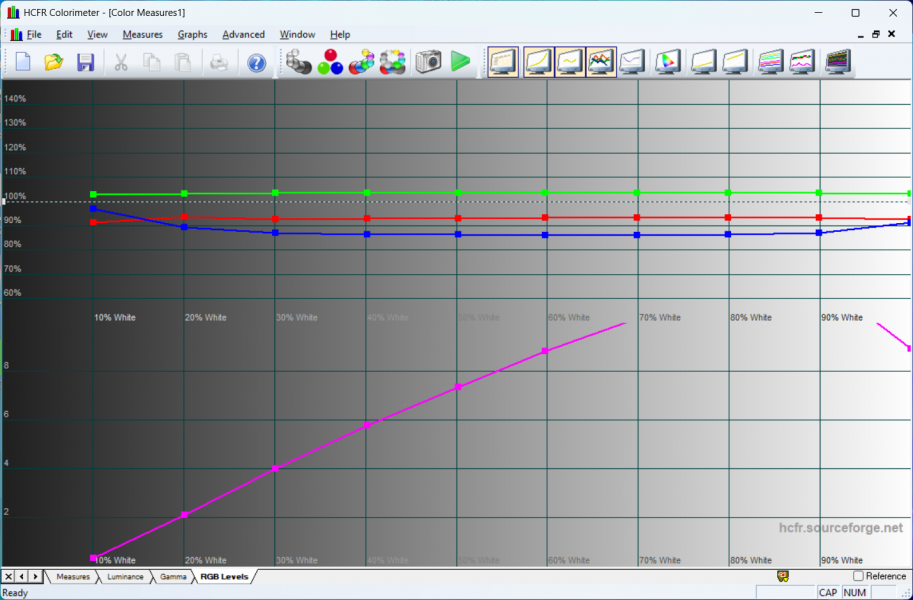Start continuous measures with green play arrow
Image resolution: width=913 pixels, height=600 pixels.
[x=460, y=62]
